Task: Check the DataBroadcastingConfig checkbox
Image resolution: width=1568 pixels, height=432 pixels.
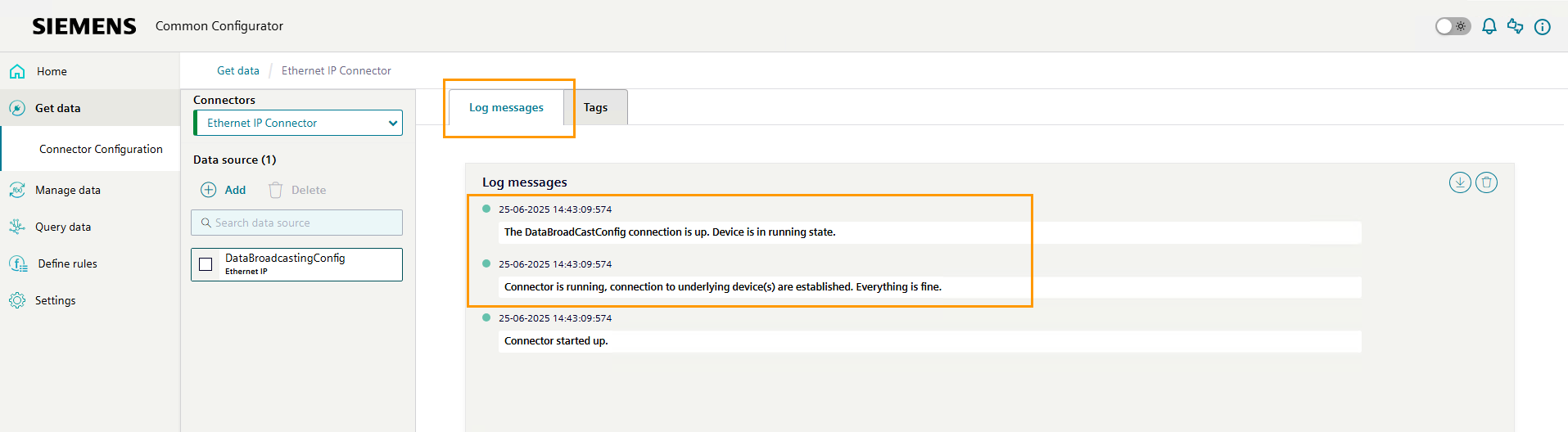Action: click(206, 264)
